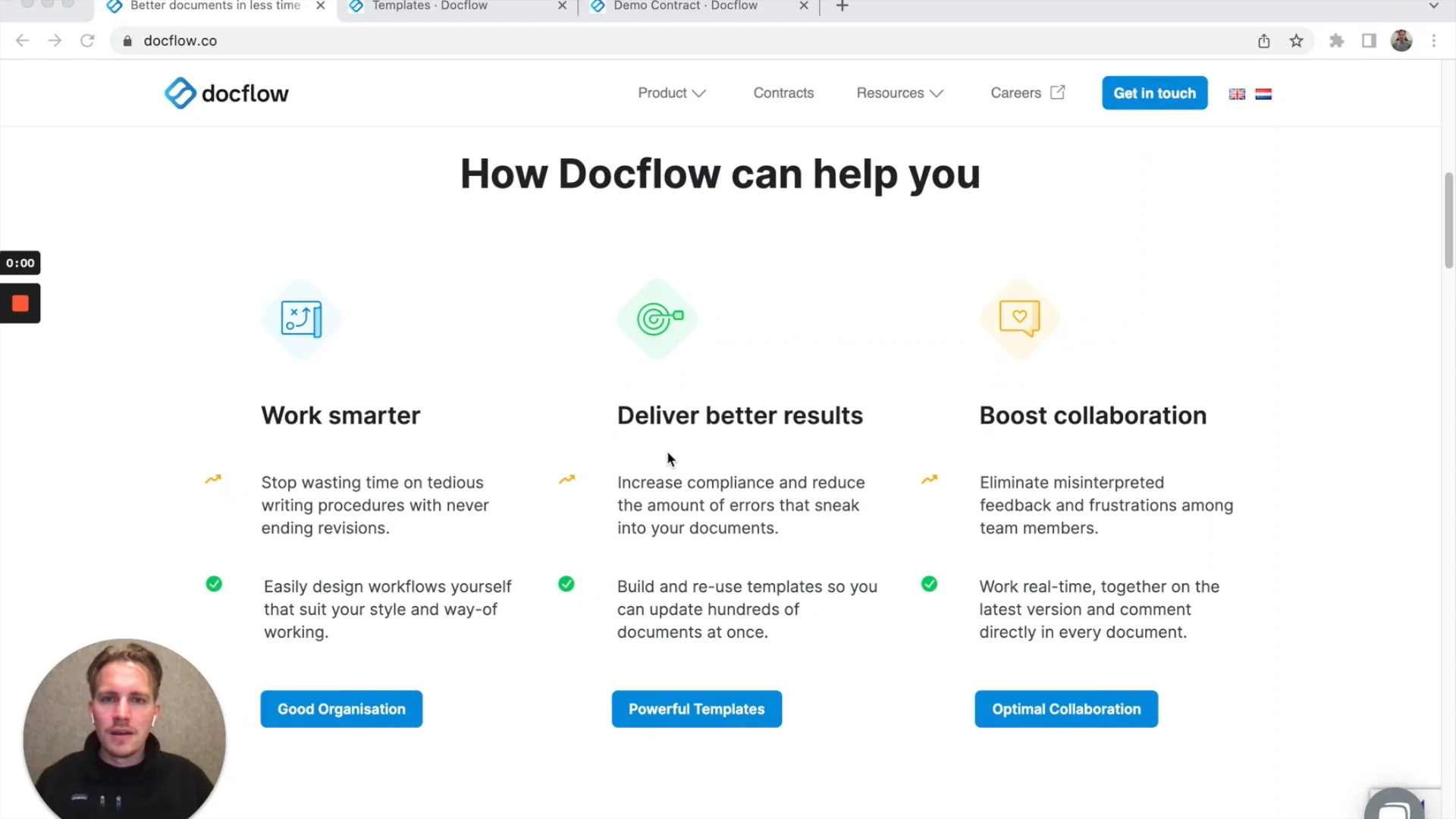Click your webcam bubble in the corner
This screenshot has height=819, width=1456.
(x=124, y=730)
